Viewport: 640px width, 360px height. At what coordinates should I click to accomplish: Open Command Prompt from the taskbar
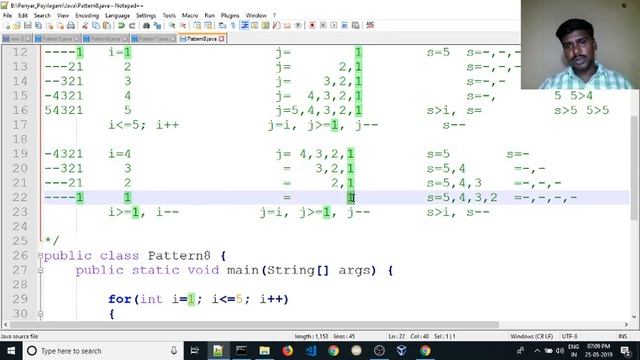point(241,351)
